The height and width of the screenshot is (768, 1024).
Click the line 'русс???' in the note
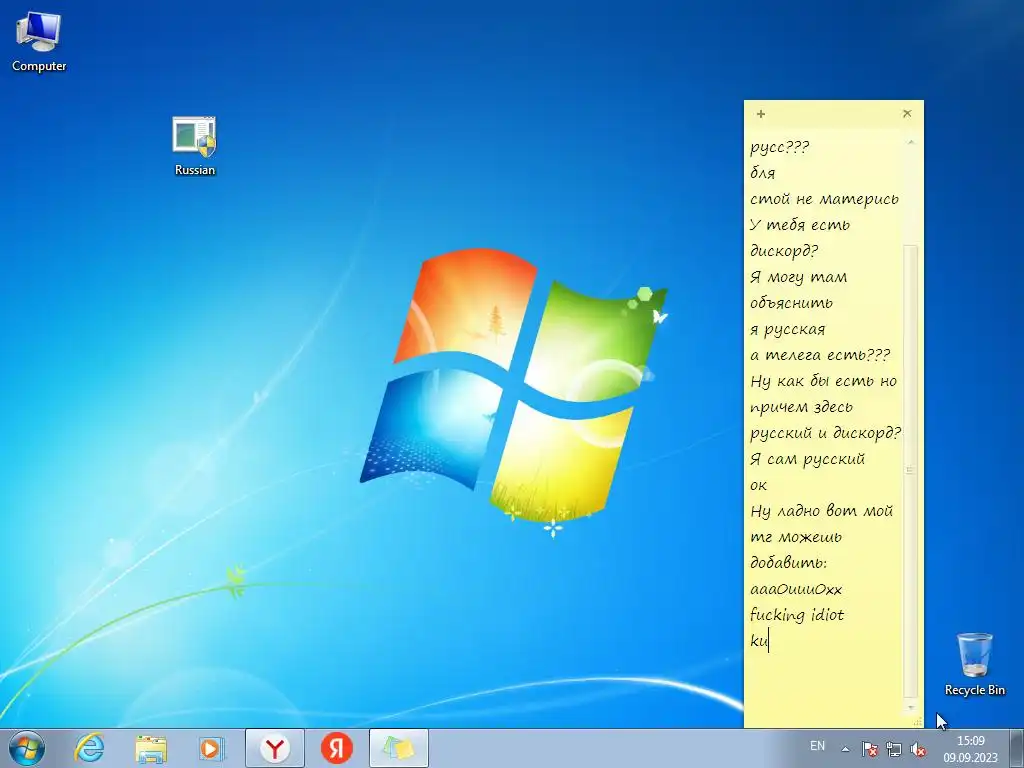click(x=779, y=147)
